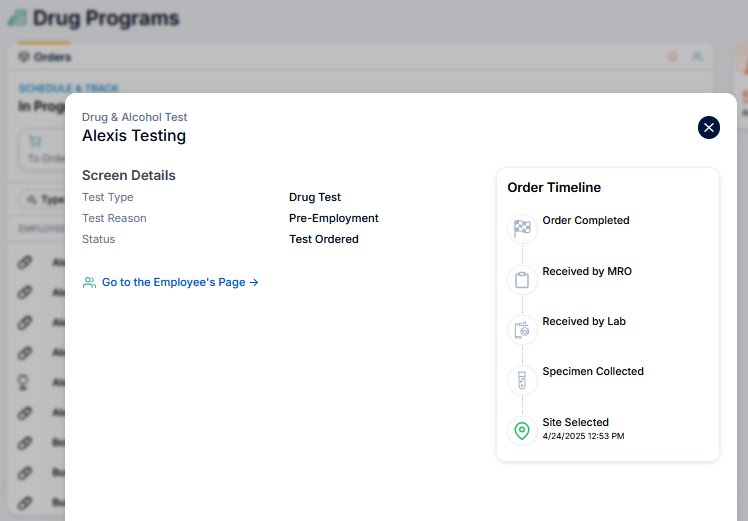Click the Drug Programs logo icon
Viewport: 748px width, 521px height.
pos(16,19)
